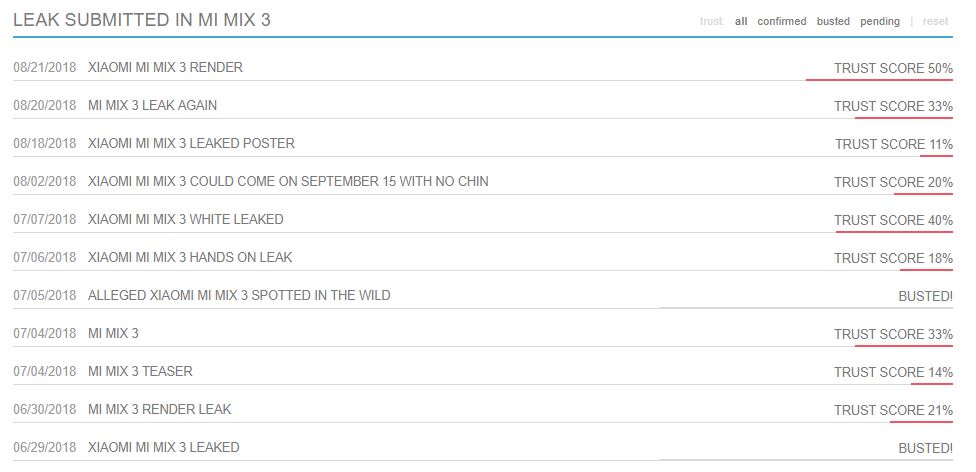The image size is (976, 472).
Task: Select the pending trust filter
Action: click(x=880, y=21)
